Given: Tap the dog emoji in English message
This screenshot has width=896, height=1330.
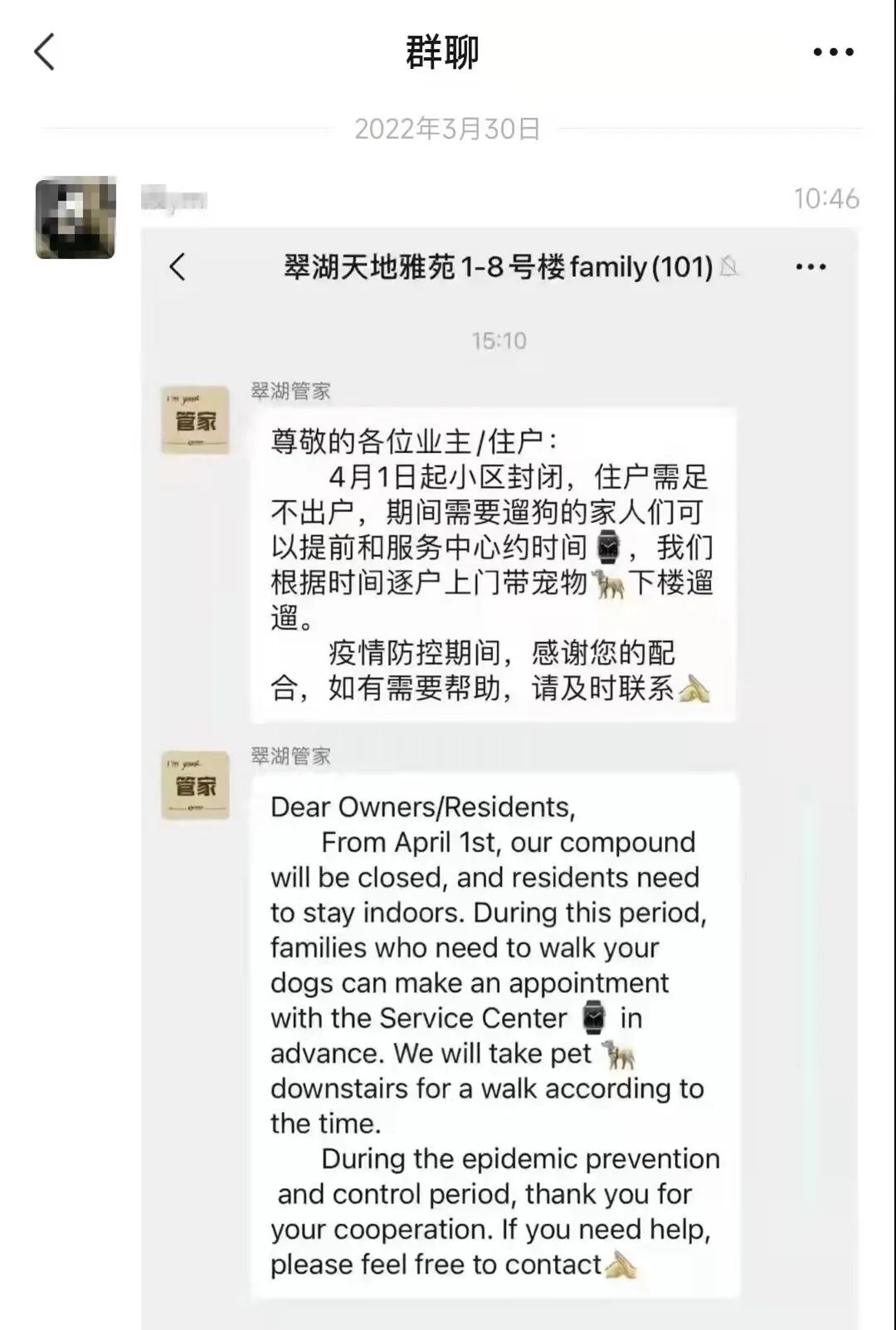Looking at the screenshot, I should click(x=618, y=1055).
